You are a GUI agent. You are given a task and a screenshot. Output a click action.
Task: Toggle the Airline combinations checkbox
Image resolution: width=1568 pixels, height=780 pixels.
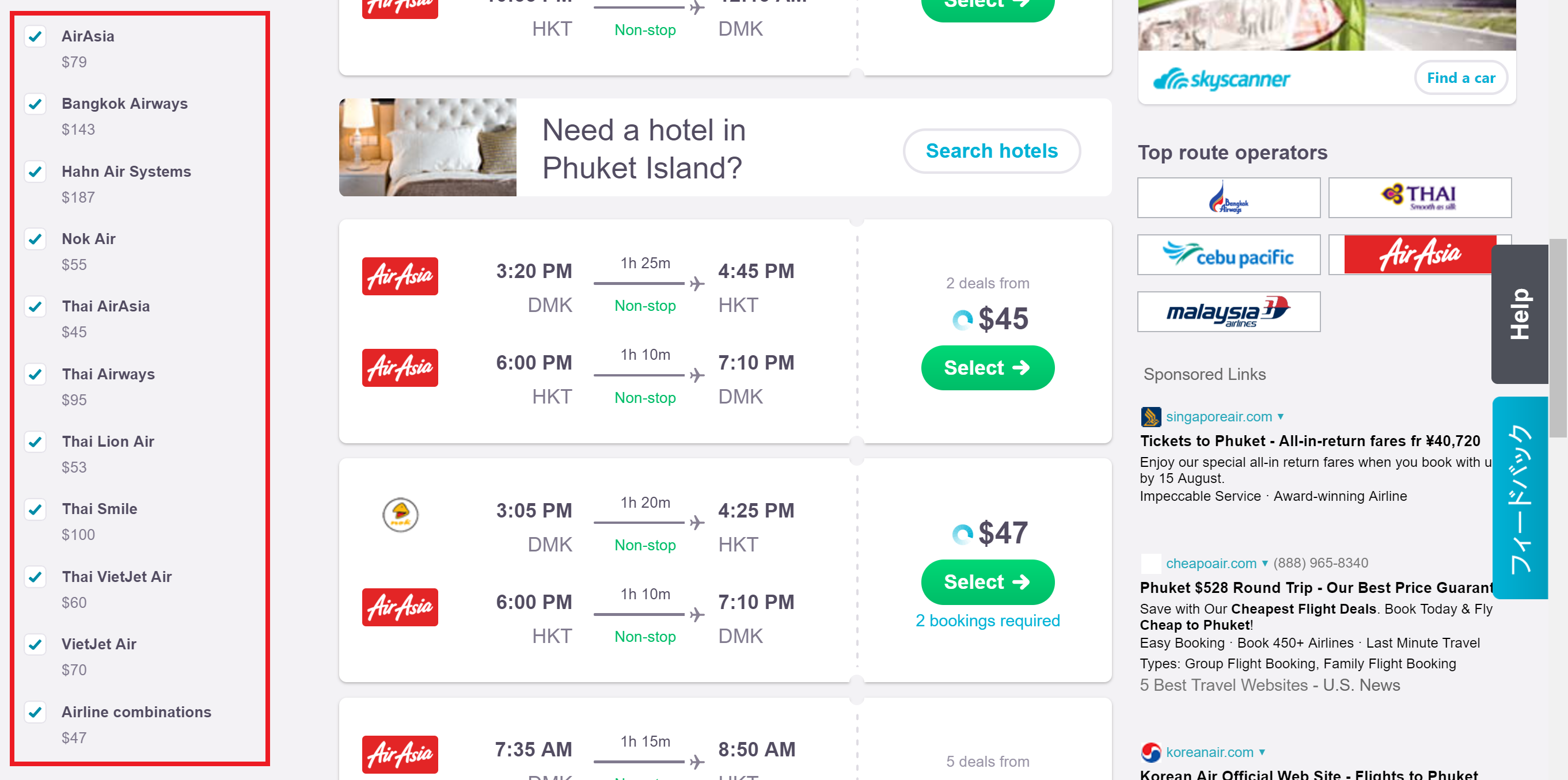click(35, 712)
